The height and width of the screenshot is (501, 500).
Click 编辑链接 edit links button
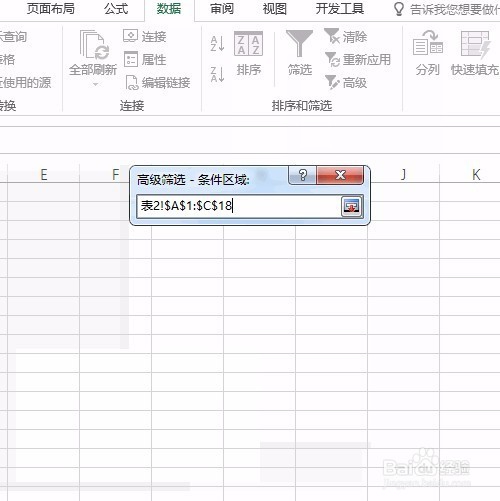click(158, 83)
